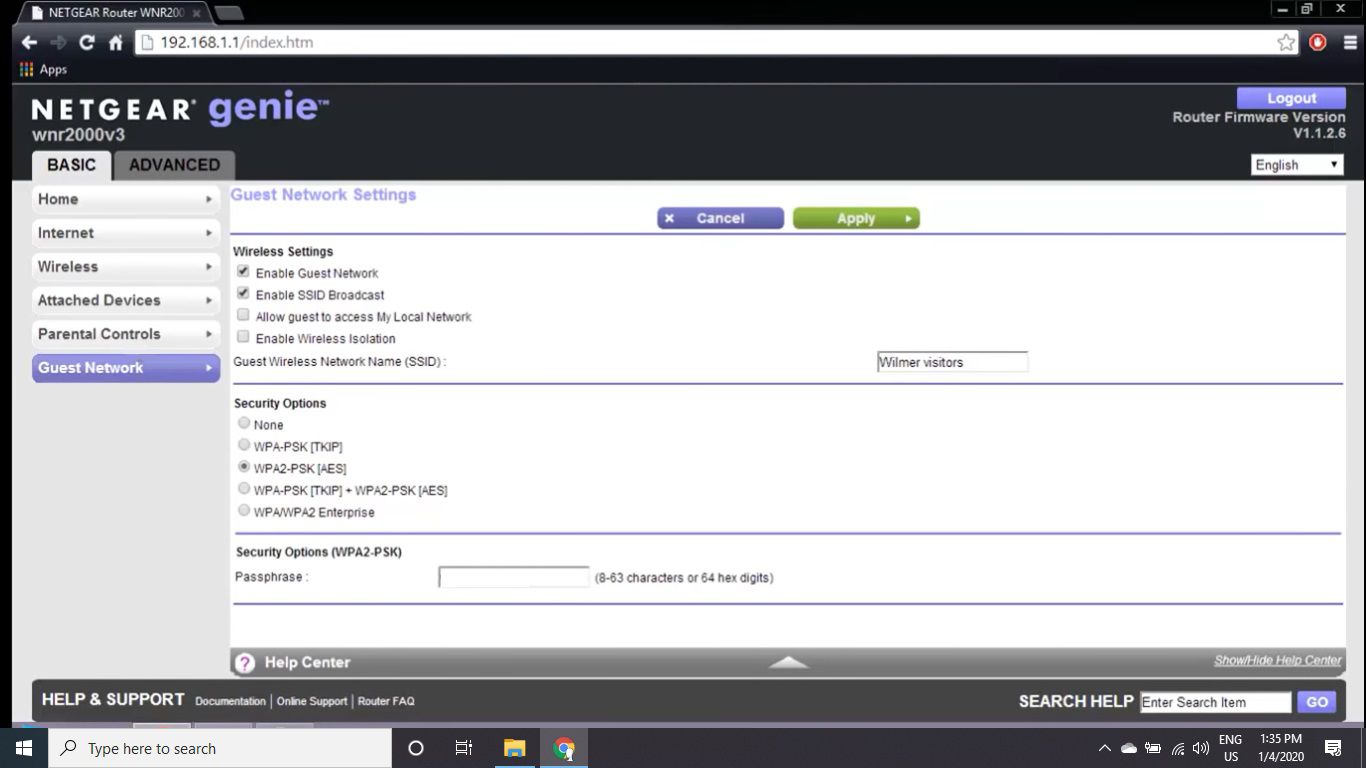Click the Cancel button
1366x768 pixels.
720,218
